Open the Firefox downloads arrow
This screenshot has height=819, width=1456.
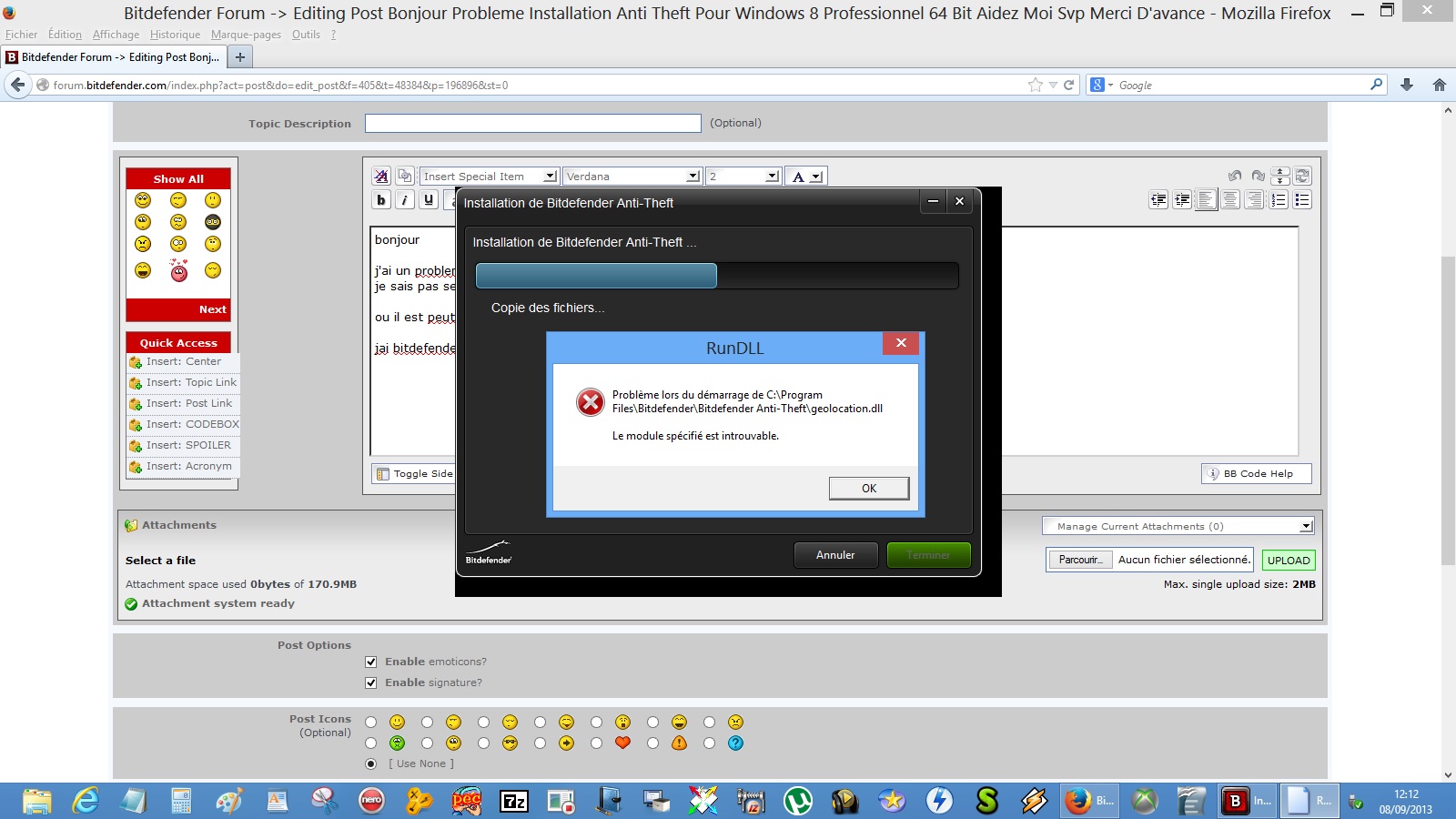click(1407, 85)
